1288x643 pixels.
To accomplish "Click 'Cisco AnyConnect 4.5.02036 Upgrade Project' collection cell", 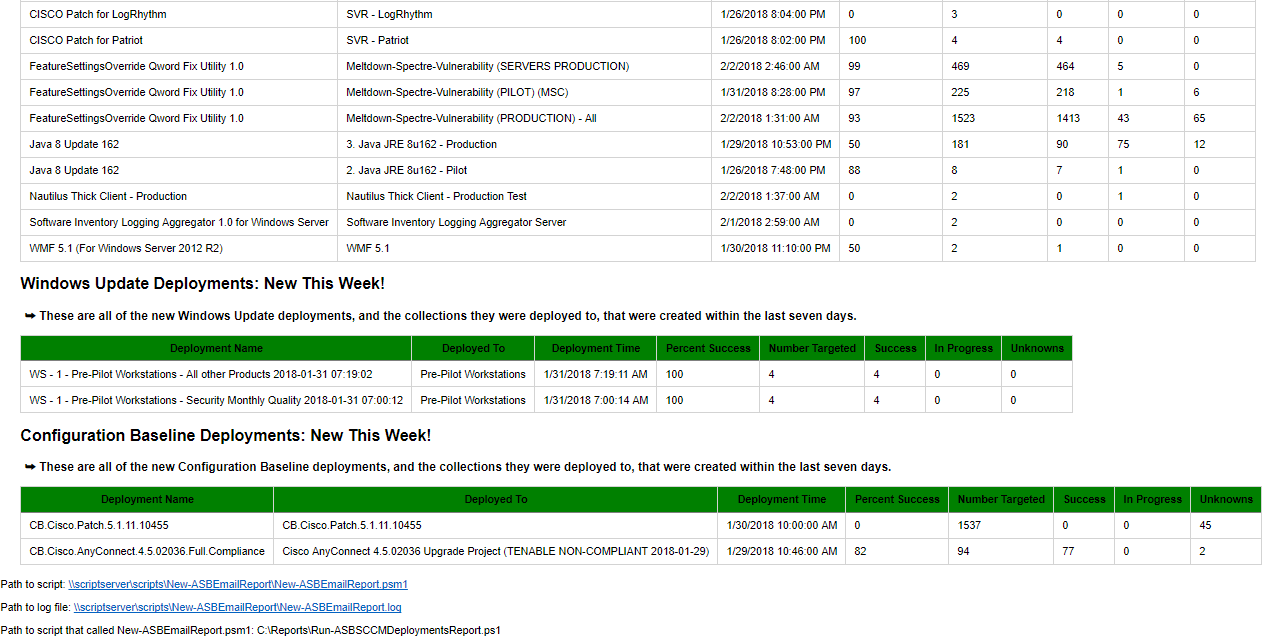I will [496, 552].
